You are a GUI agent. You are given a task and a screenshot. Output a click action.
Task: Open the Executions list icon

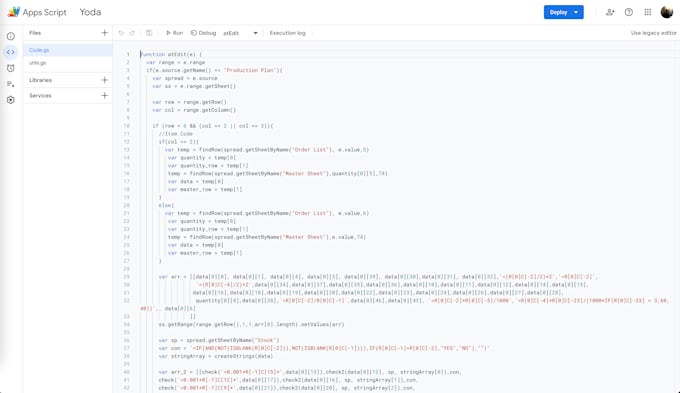pos(11,84)
